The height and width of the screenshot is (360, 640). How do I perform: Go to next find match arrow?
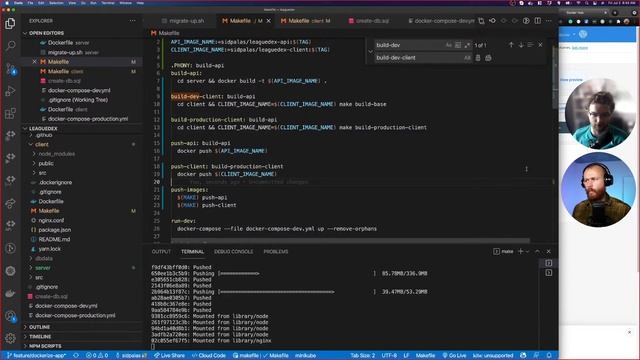pos(521,45)
